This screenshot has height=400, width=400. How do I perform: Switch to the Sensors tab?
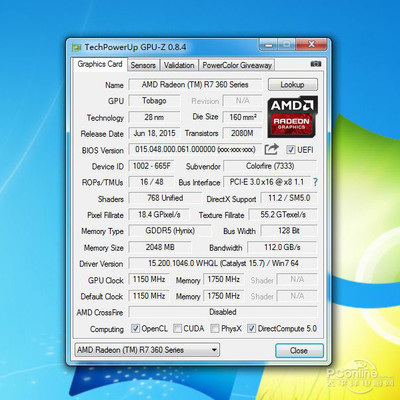pos(143,65)
